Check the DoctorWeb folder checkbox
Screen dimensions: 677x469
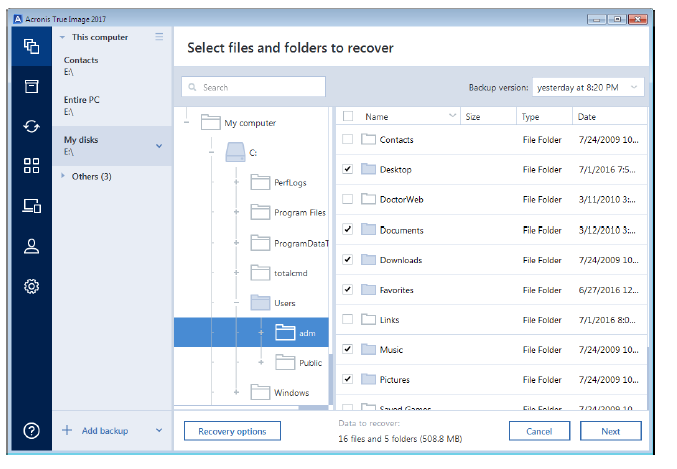click(348, 199)
